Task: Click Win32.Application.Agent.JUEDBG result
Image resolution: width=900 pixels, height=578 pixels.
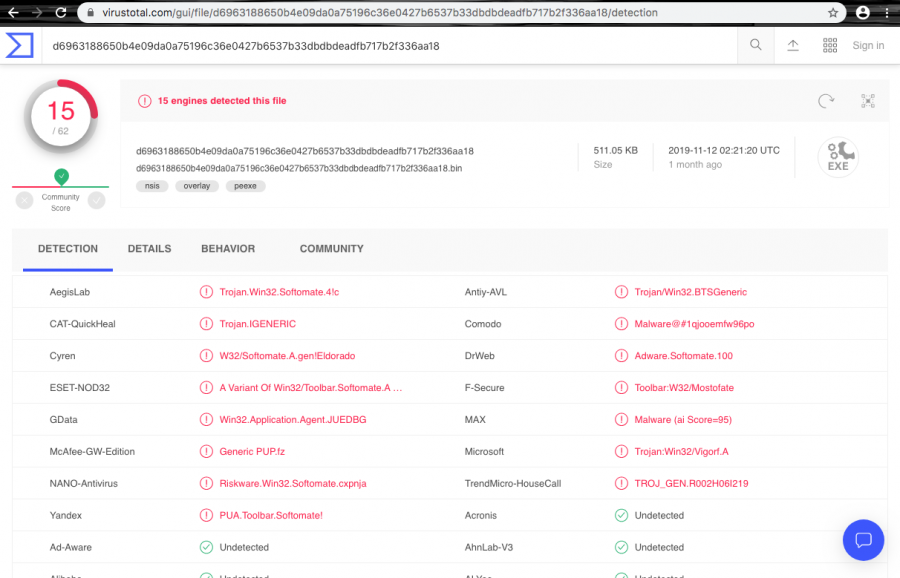Action: tap(293, 420)
